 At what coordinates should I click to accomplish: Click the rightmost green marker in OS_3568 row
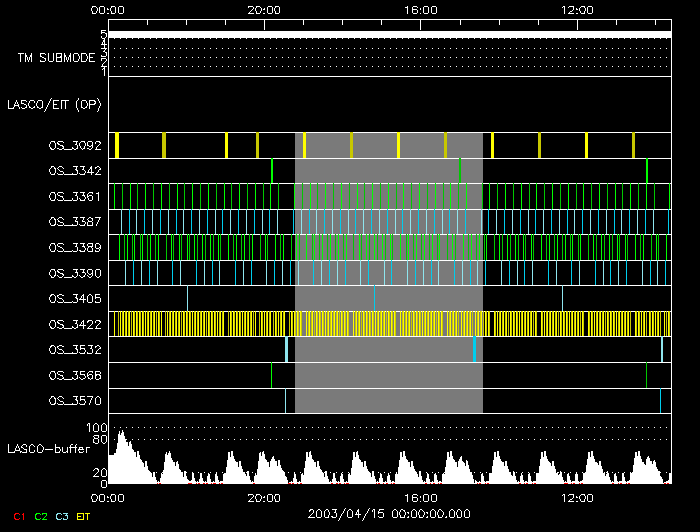pos(646,375)
